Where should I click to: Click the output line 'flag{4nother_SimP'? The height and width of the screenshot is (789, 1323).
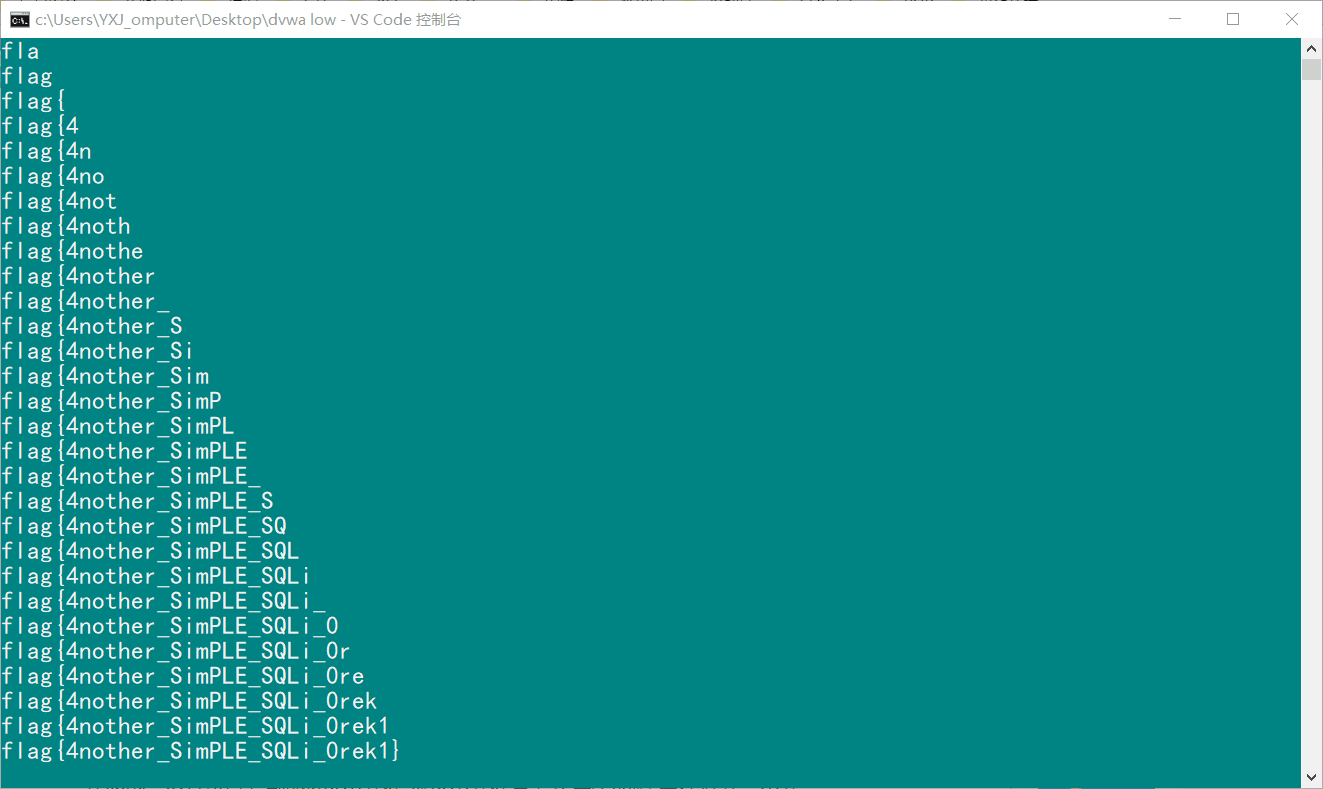111,401
